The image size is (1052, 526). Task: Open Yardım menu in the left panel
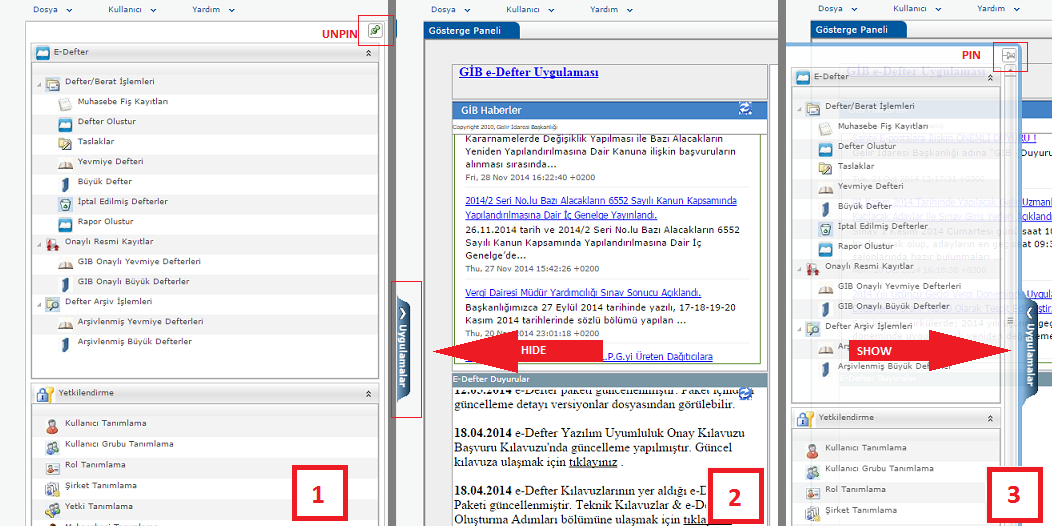pos(213,9)
